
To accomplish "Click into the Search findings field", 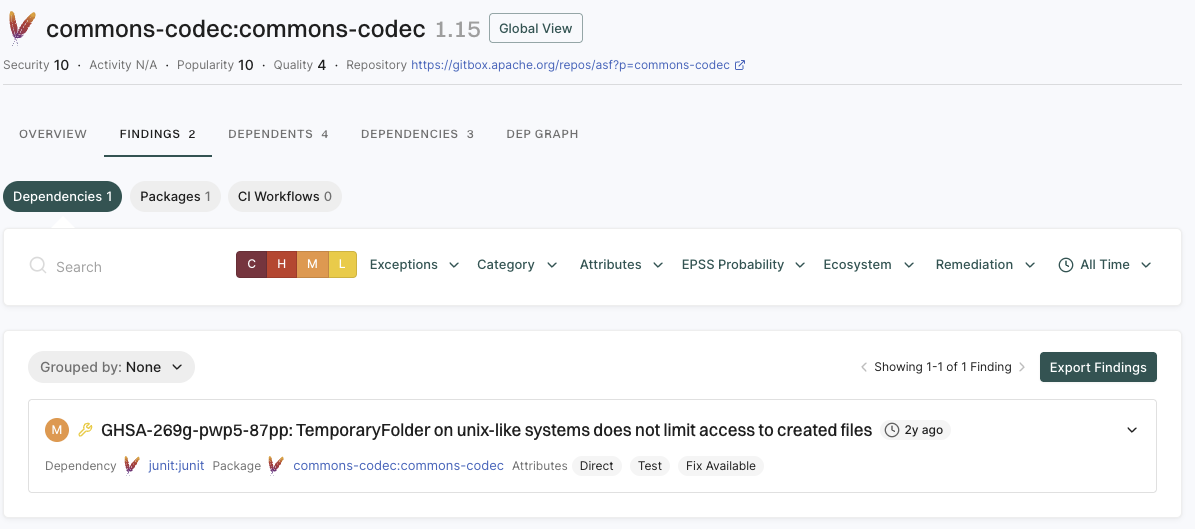I will tap(130, 267).
